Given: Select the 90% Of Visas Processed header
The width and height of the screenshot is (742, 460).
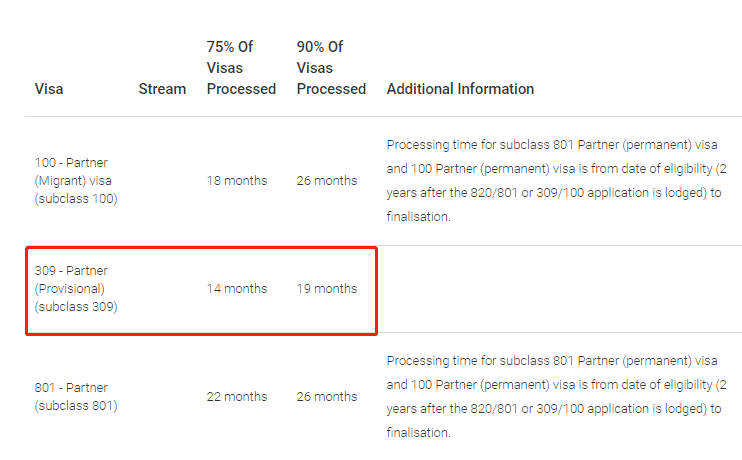Looking at the screenshot, I should pos(331,68).
